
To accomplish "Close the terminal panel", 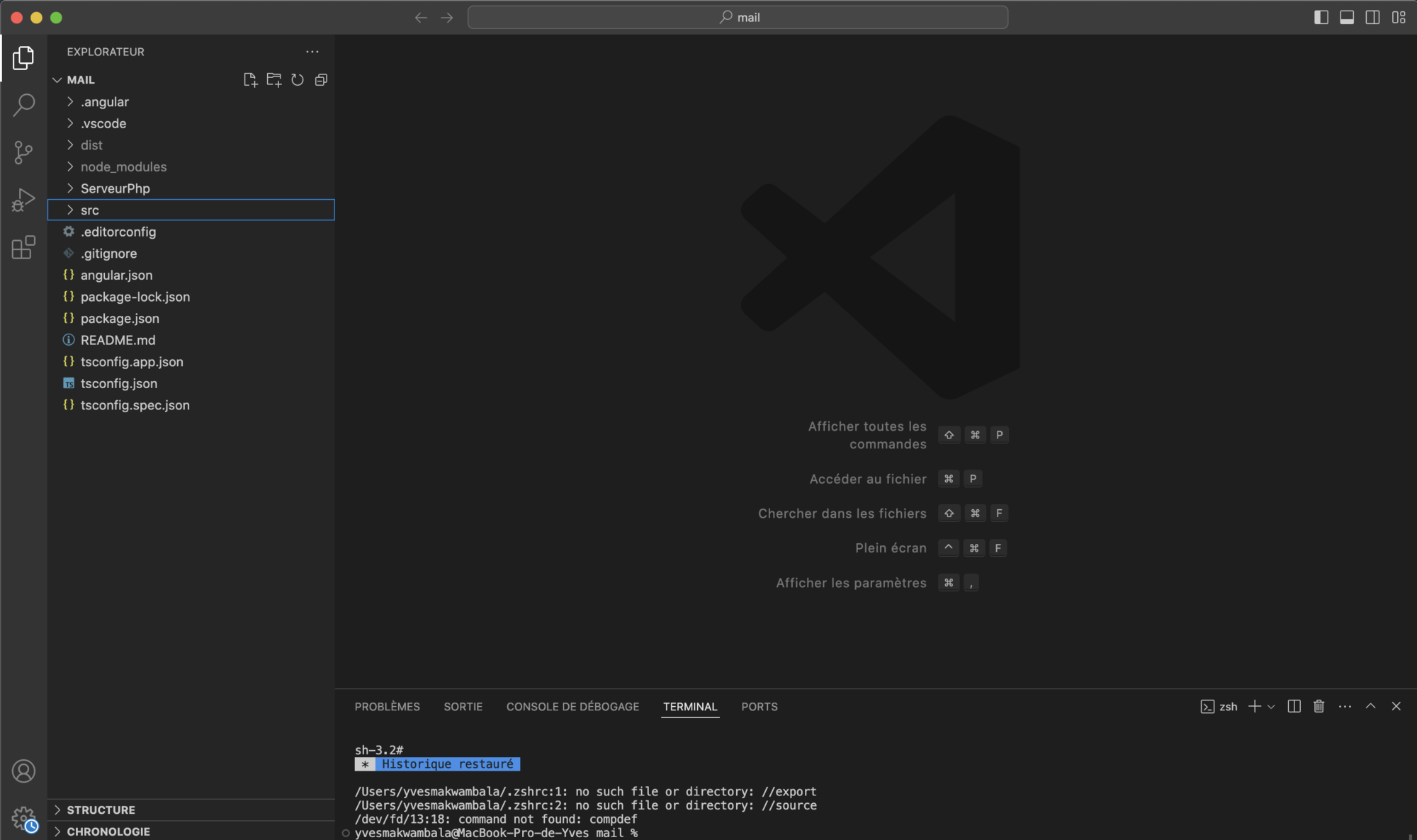I will coord(1396,706).
